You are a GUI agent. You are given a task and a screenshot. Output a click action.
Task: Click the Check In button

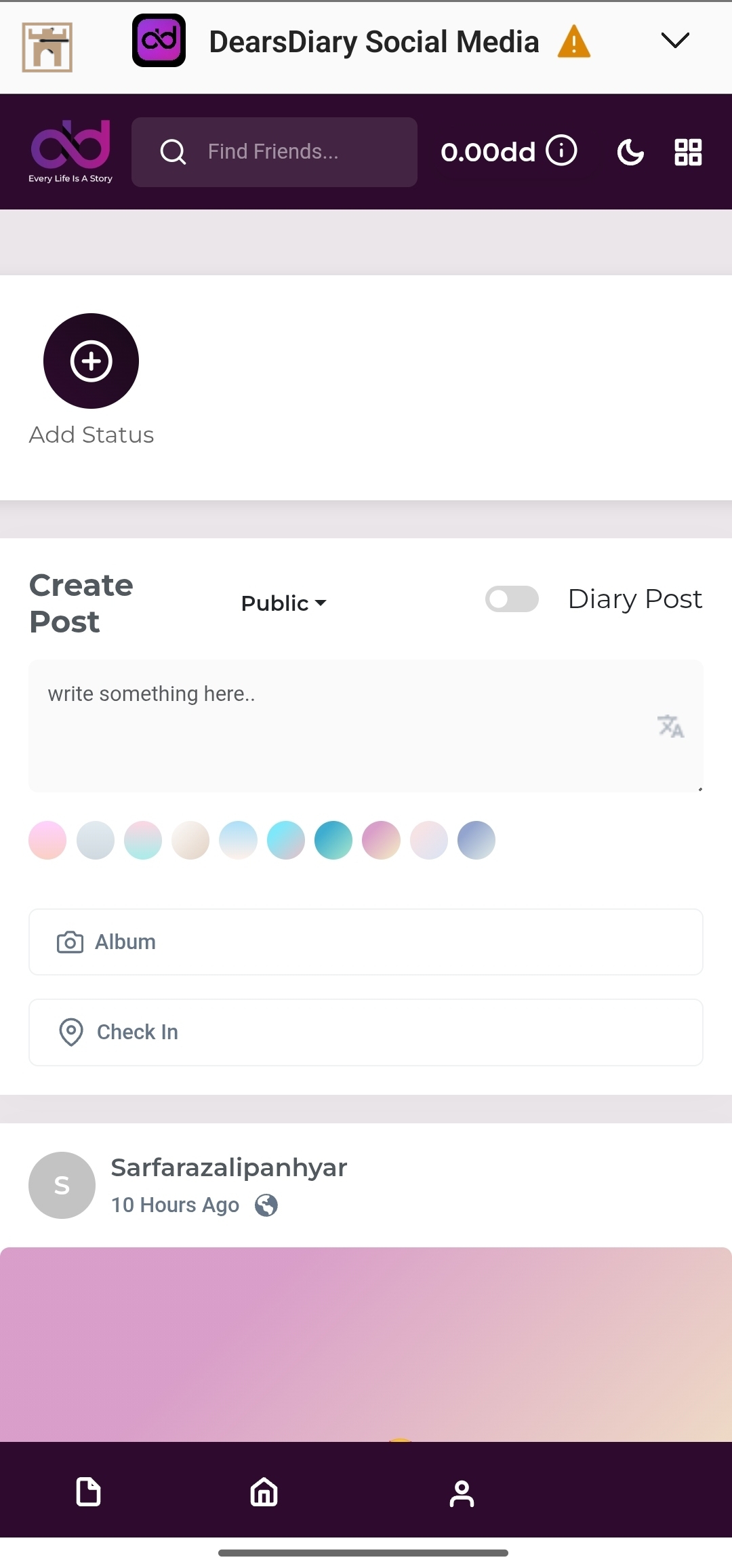(365, 1032)
